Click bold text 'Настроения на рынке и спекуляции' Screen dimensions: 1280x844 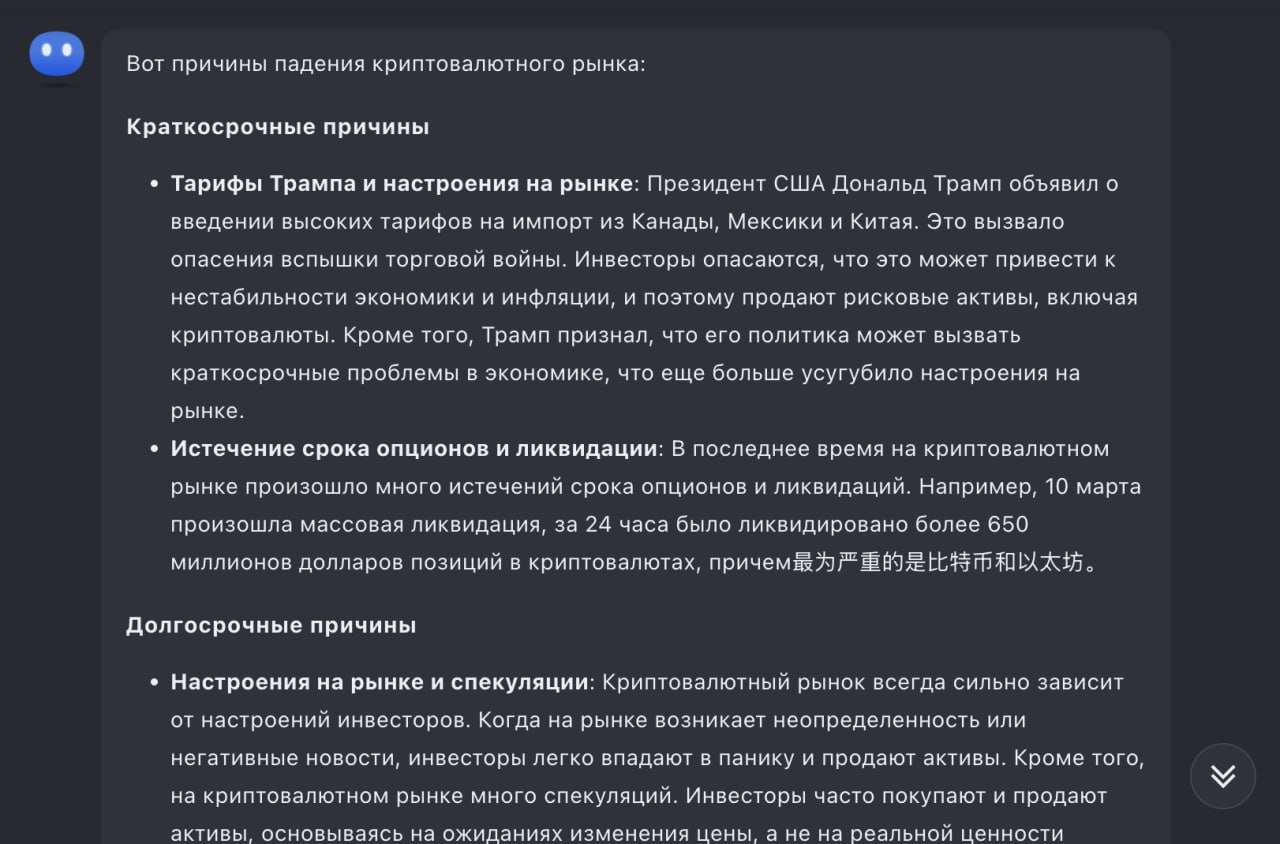tap(379, 682)
